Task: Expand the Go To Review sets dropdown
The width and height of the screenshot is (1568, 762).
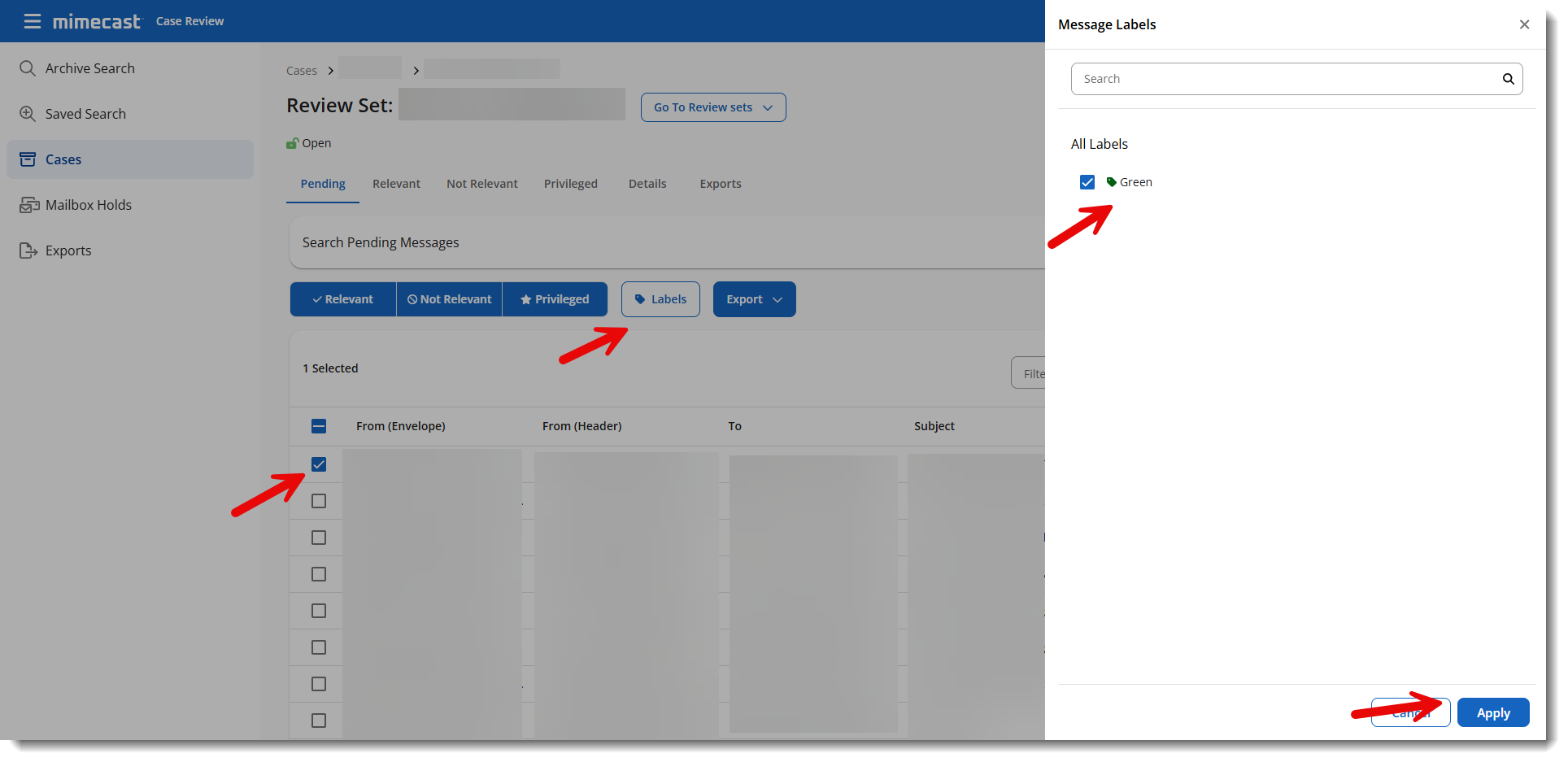Action: pyautogui.click(x=713, y=107)
